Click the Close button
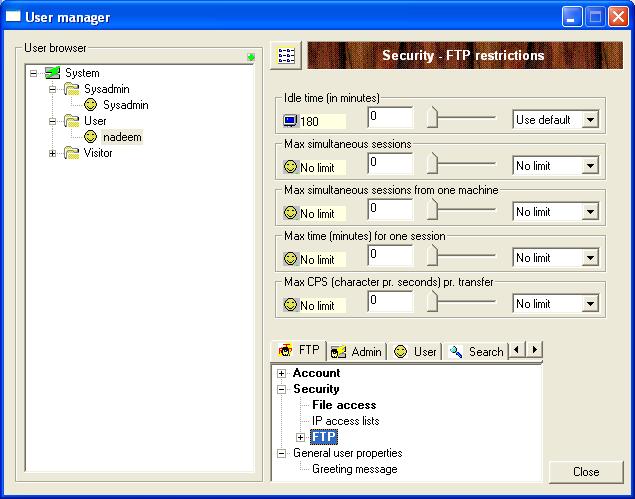This screenshot has width=635, height=499. (586, 471)
